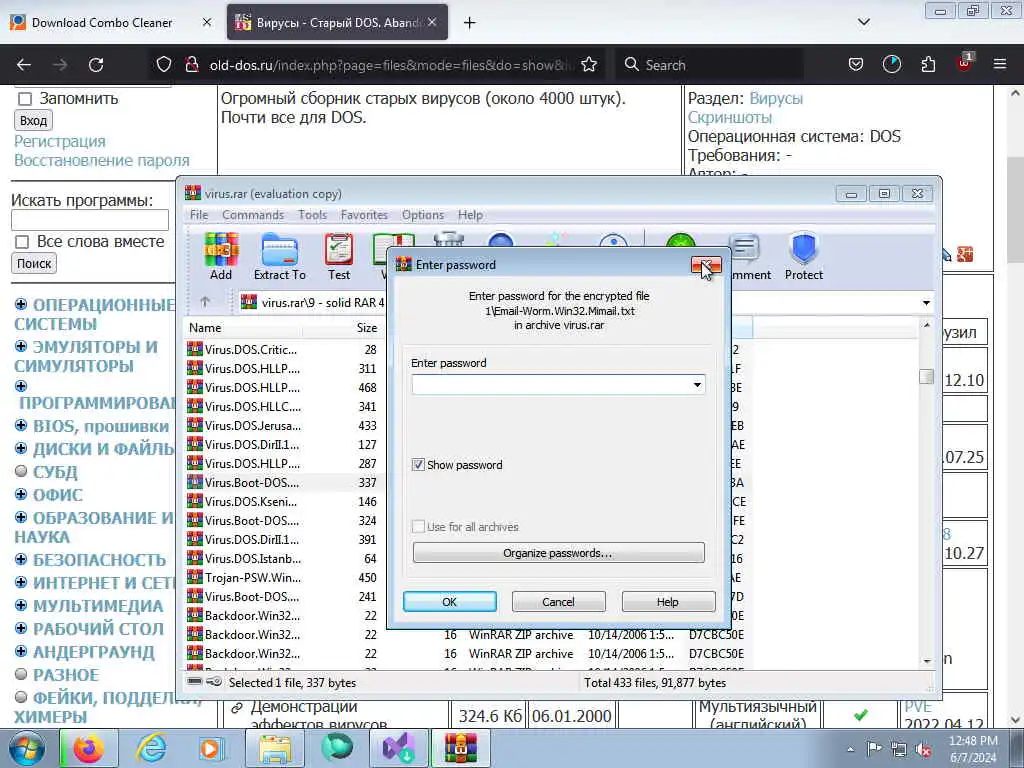Expand the BIOS, прошивки category
This screenshot has height=768, width=1024.
pyautogui.click(x=21, y=426)
